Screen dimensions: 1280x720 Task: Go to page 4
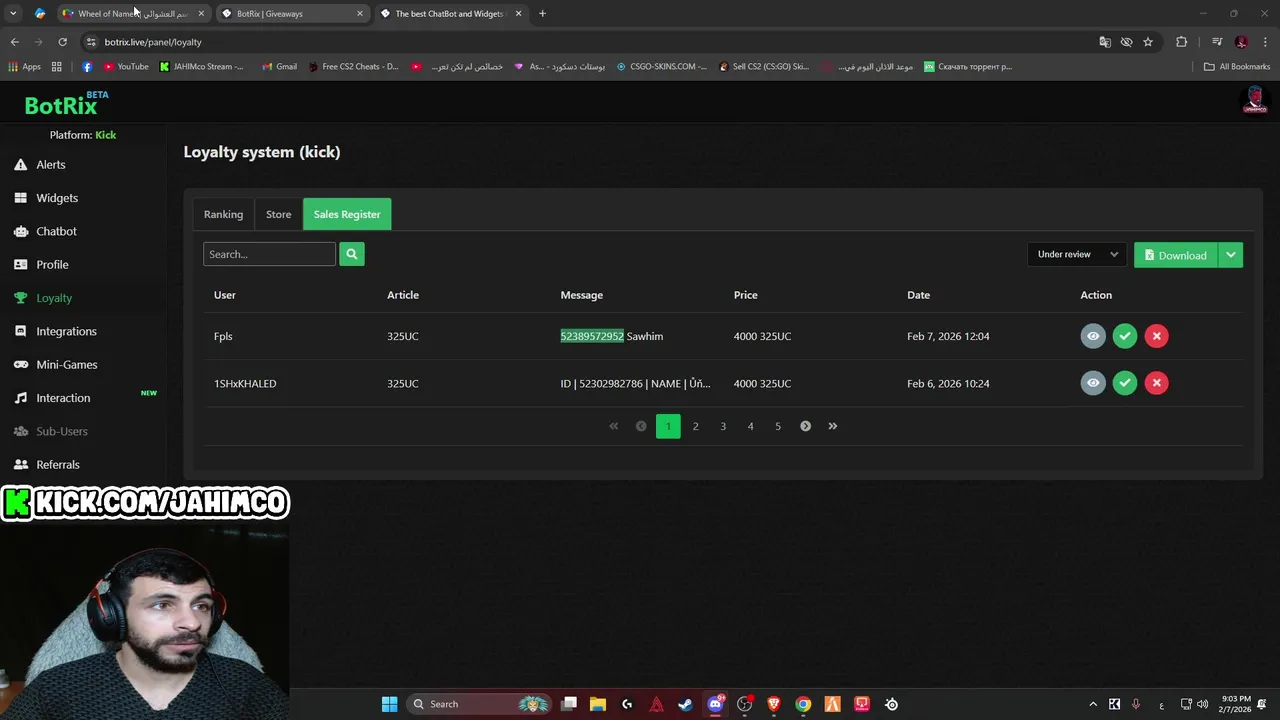750,426
